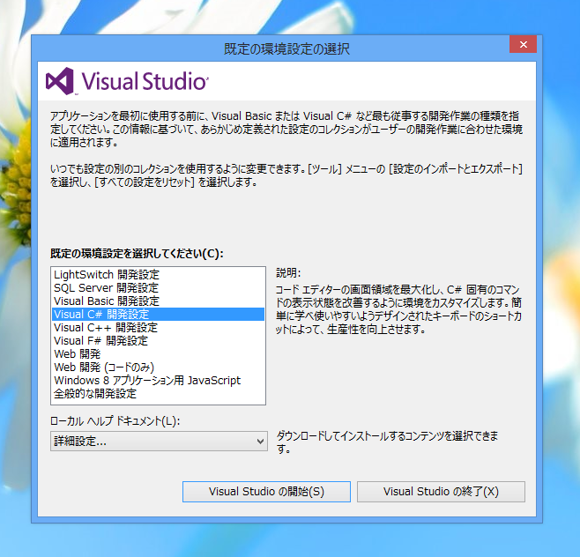Choose 全般的な開発設定 in the list
The height and width of the screenshot is (557, 580).
point(158,394)
